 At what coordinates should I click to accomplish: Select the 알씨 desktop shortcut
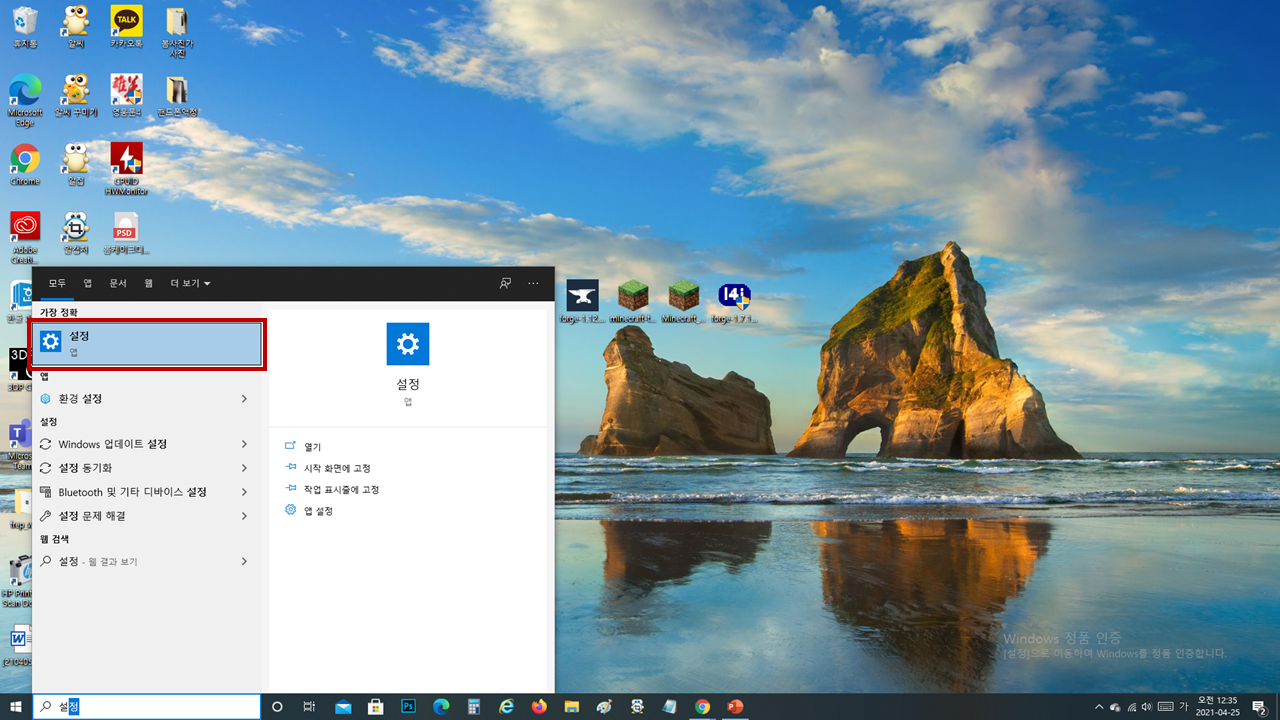[76, 27]
